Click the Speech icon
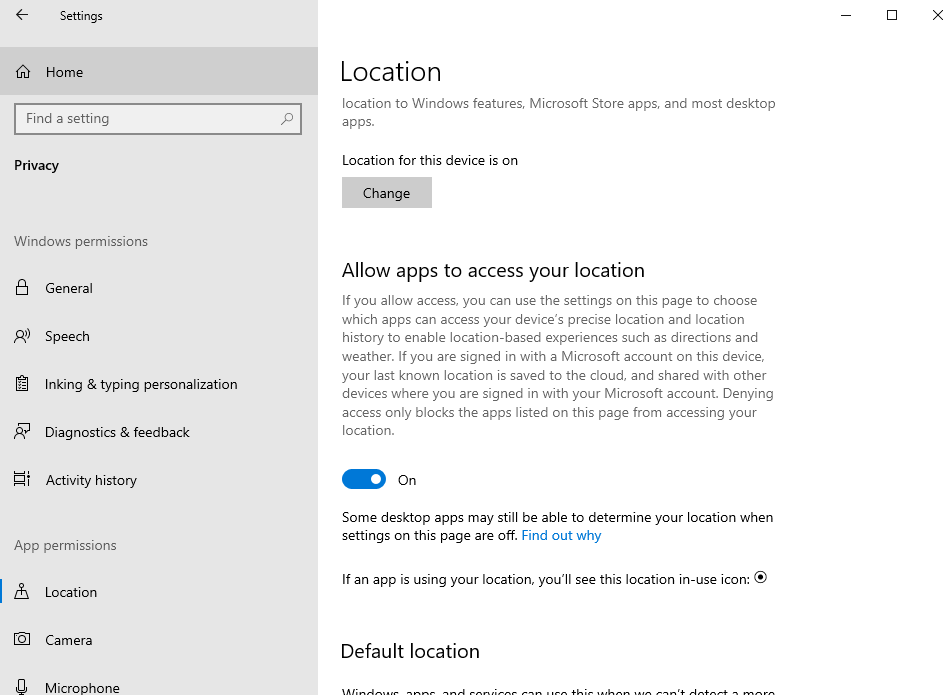 (22, 336)
